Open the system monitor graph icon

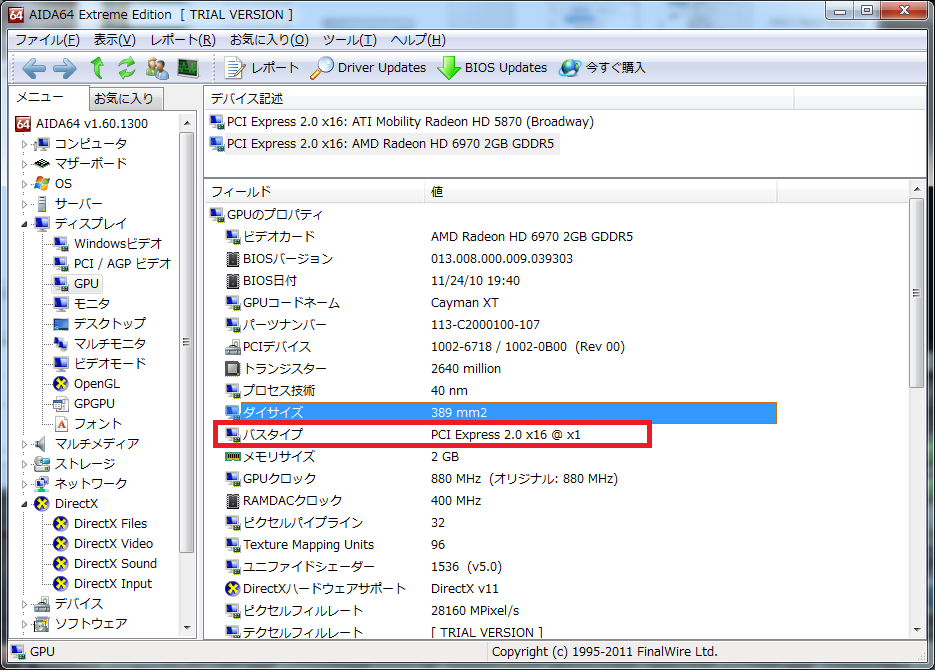tap(188, 68)
